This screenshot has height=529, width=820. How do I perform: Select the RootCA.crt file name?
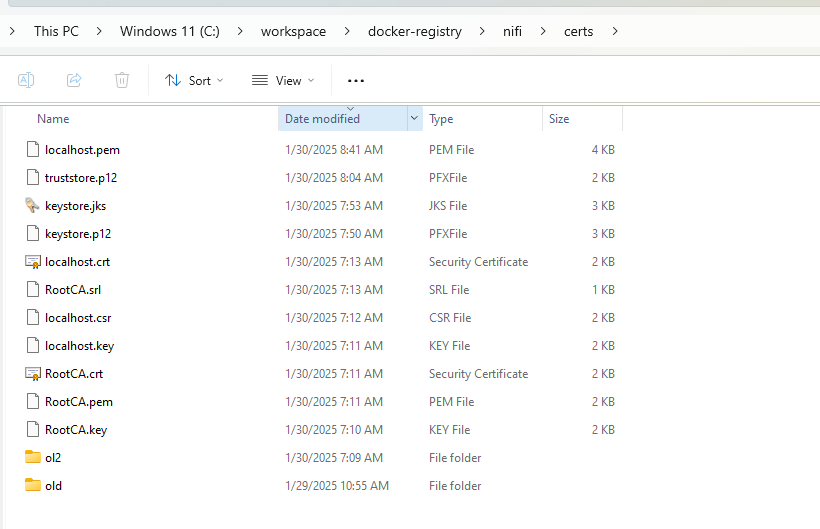[x=74, y=374]
